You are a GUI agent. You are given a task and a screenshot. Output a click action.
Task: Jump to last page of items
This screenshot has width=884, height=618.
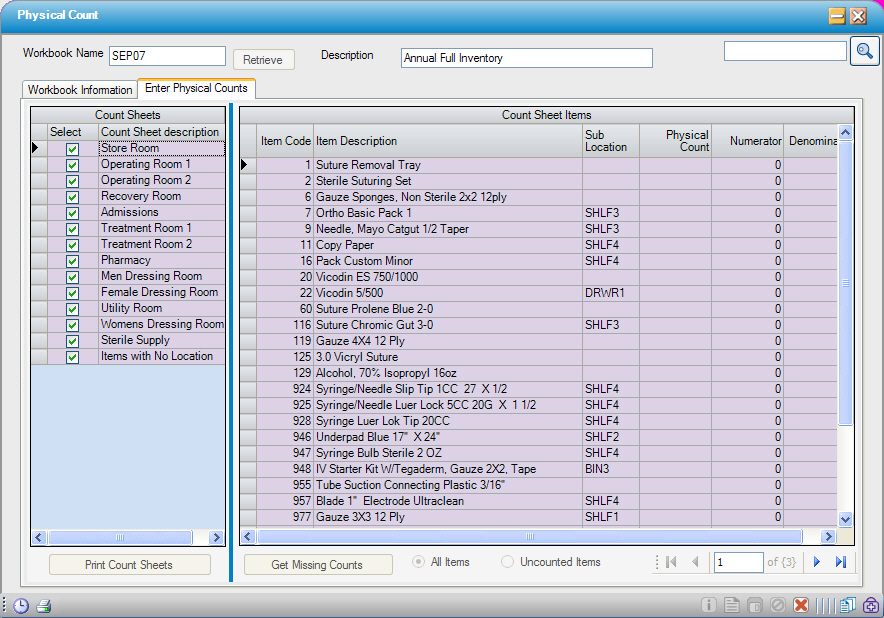pyautogui.click(x=841, y=562)
